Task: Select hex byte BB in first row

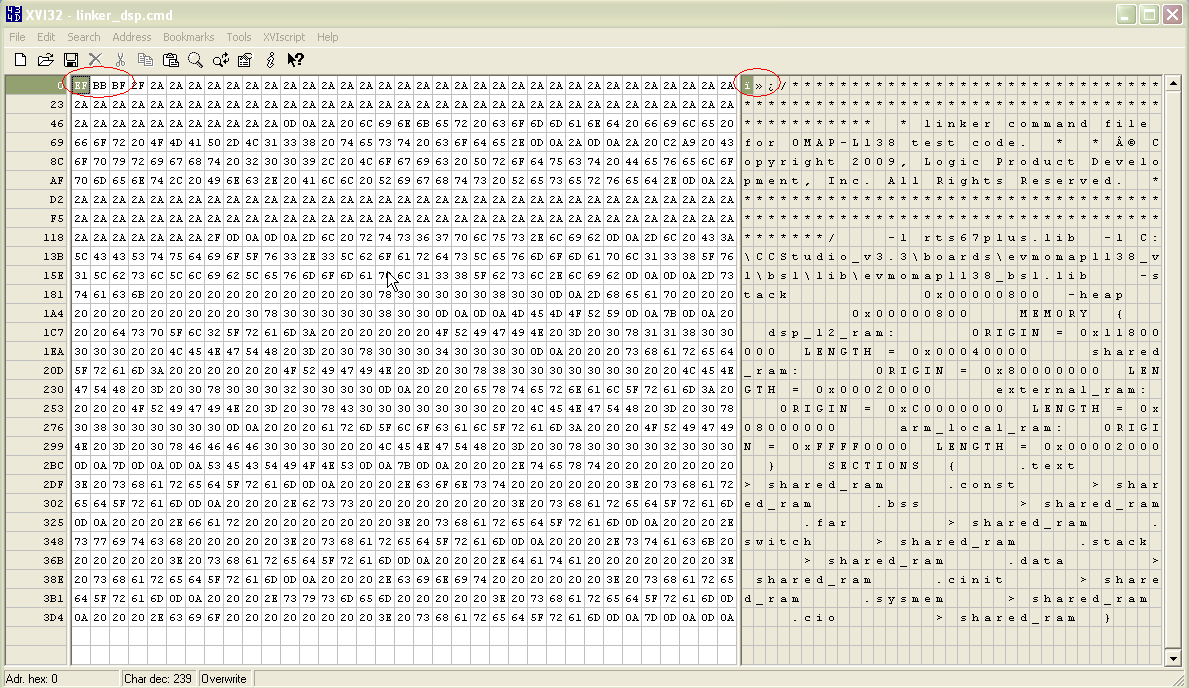Action: coord(99,86)
